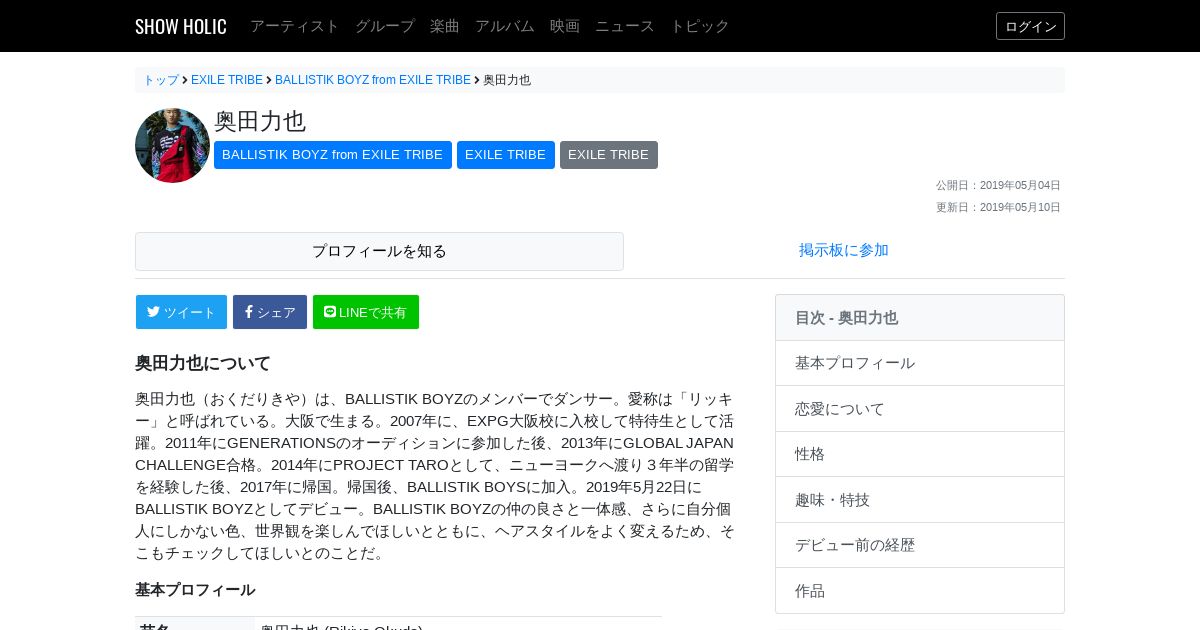The image size is (1200, 630).
Task: Click the blue EXILE TRIBE tag
Action: pos(506,155)
